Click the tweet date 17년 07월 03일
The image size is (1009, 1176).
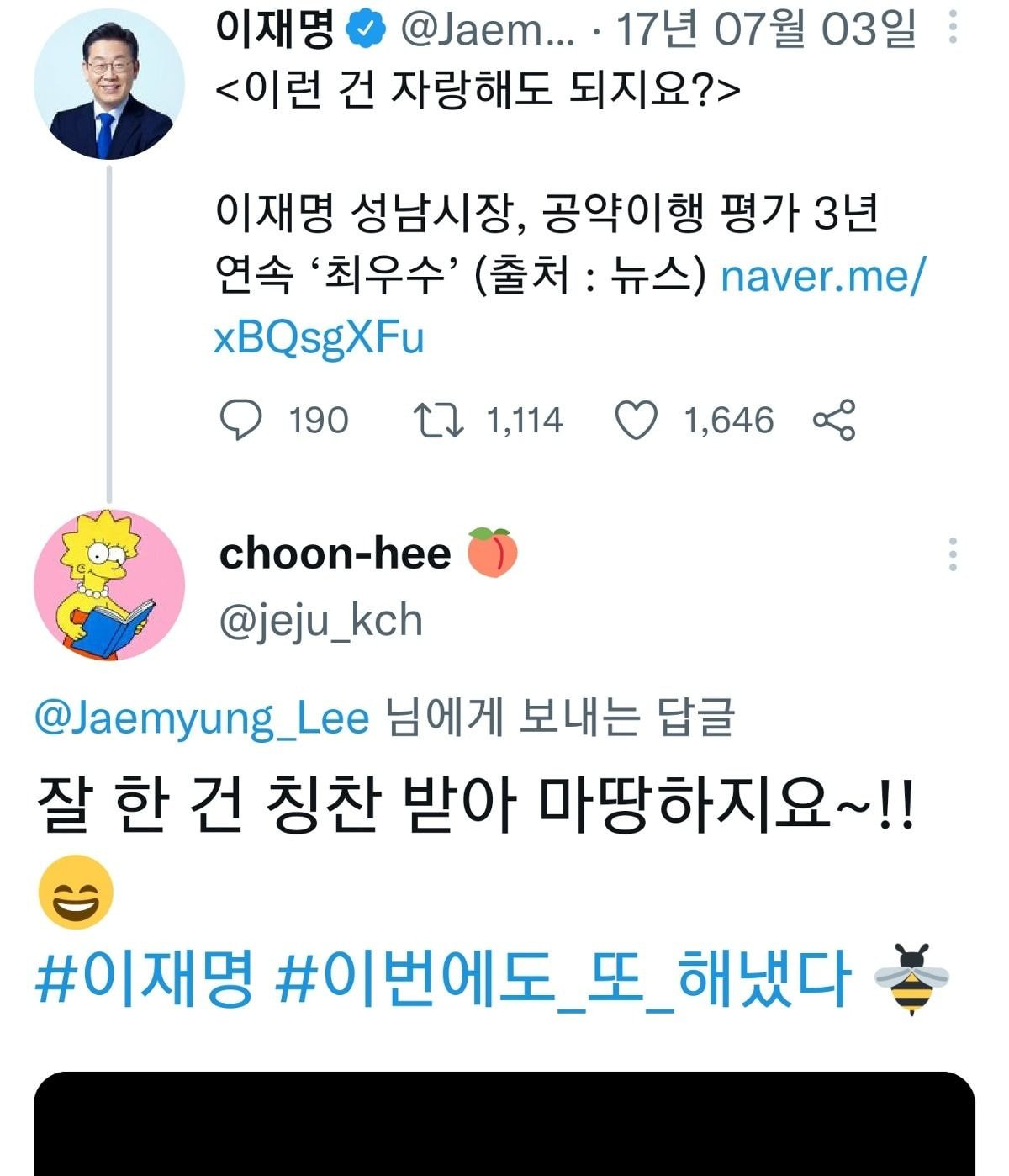coord(765,29)
